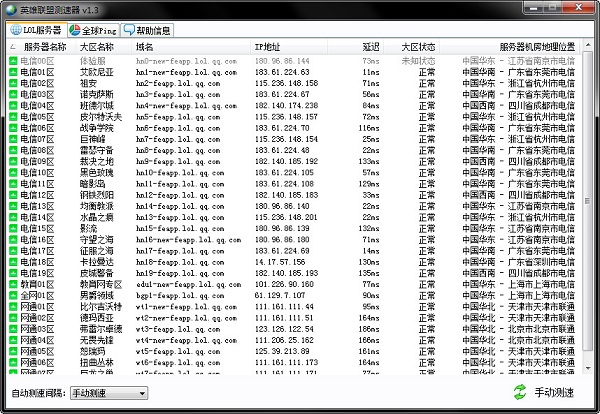
Task: Click the green refresh arrows icon
Action: pyautogui.click(x=519, y=393)
